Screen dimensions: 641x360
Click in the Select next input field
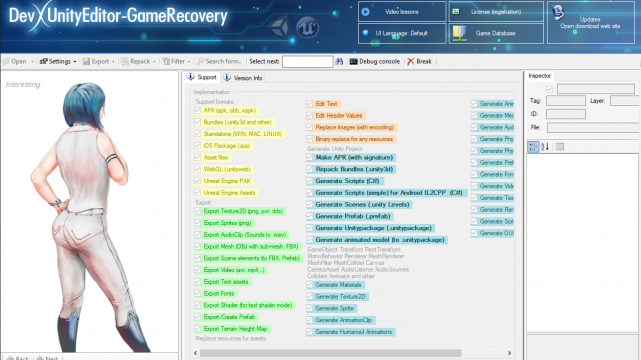tap(307, 62)
